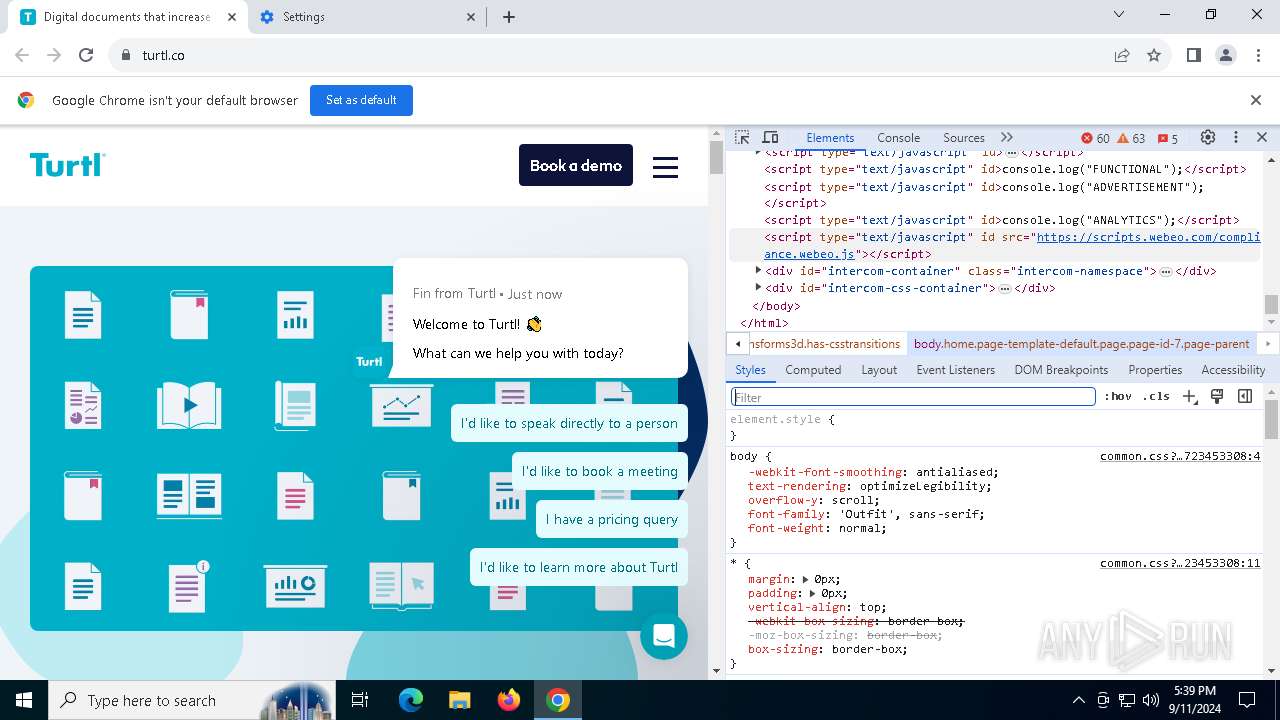Open the tab search dropdown chevron

pyautogui.click(x=1119, y=14)
